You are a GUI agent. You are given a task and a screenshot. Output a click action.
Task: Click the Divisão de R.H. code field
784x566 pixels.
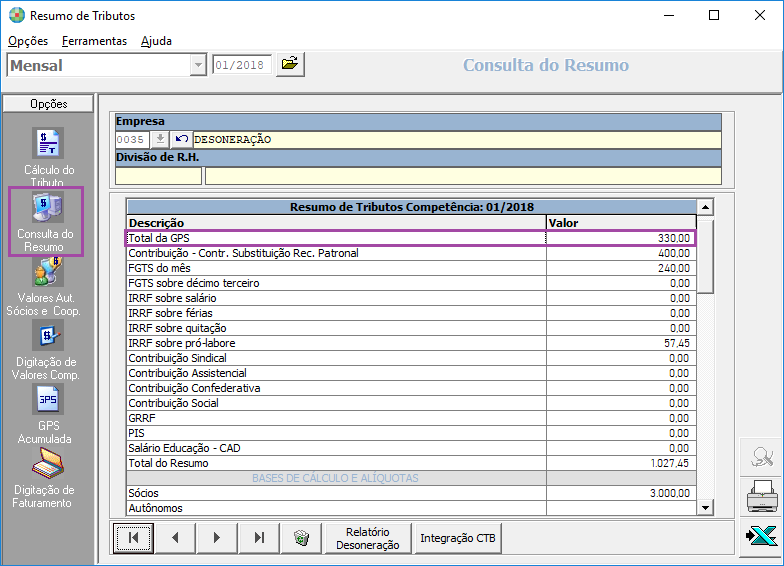tap(158, 176)
